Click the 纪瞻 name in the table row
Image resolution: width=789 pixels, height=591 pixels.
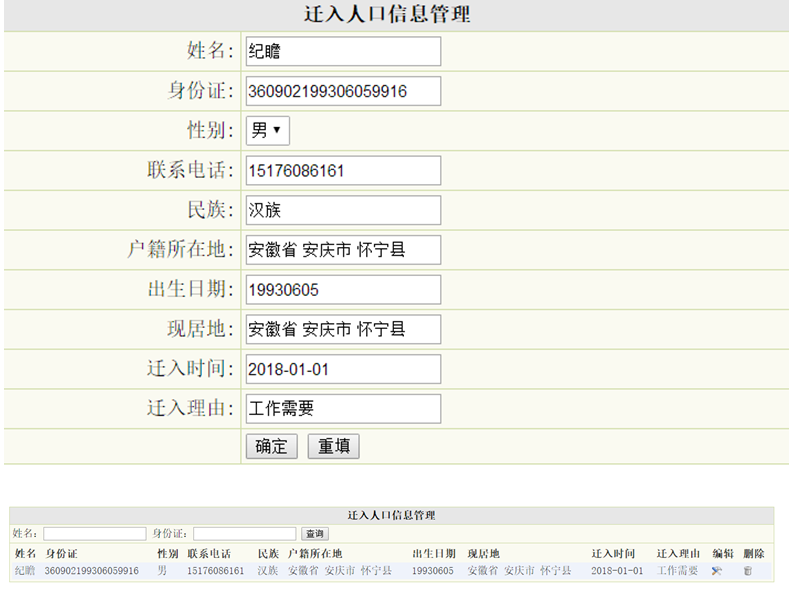point(24,571)
